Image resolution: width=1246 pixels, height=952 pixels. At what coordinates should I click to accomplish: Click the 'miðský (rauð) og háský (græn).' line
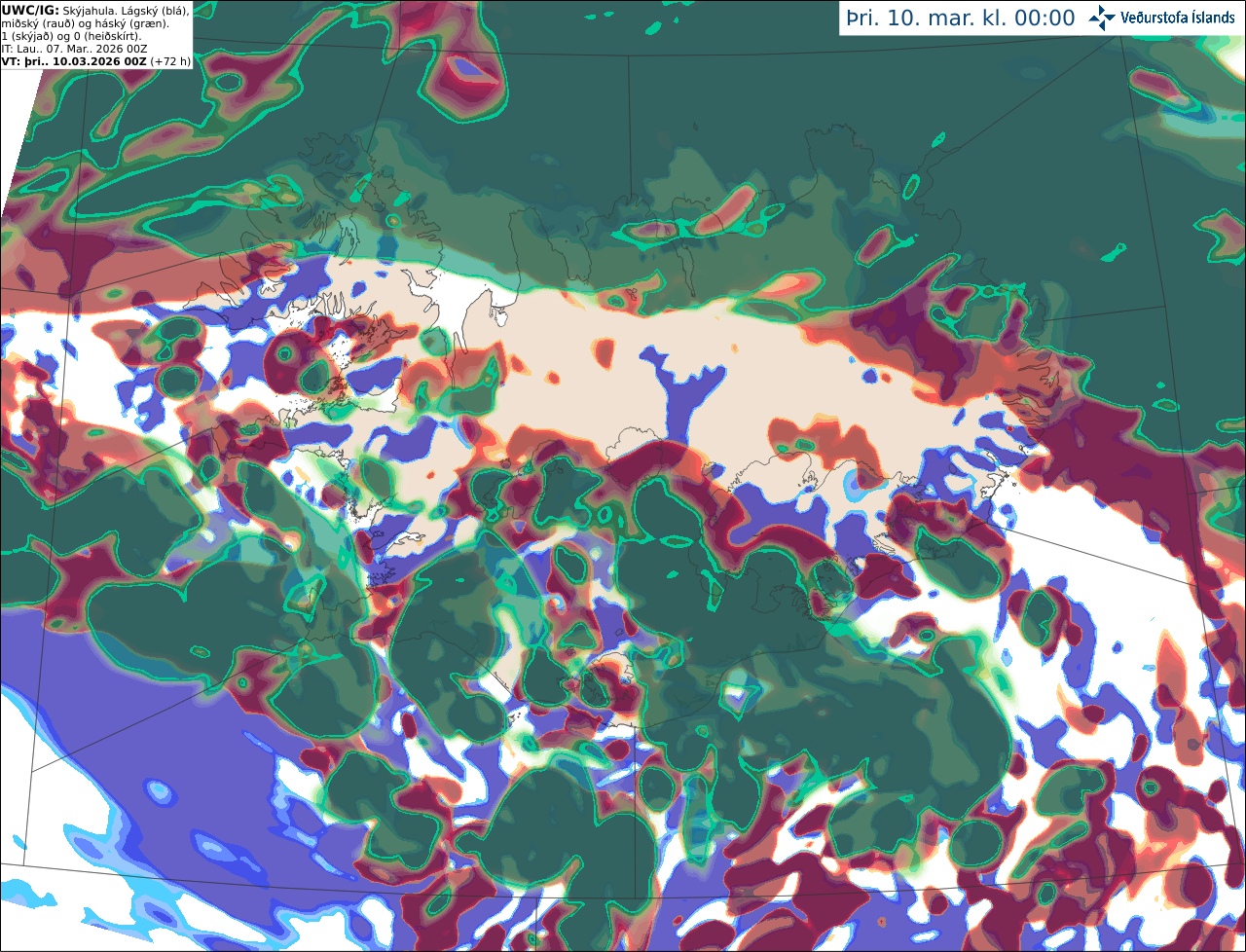pyautogui.click(x=85, y=22)
